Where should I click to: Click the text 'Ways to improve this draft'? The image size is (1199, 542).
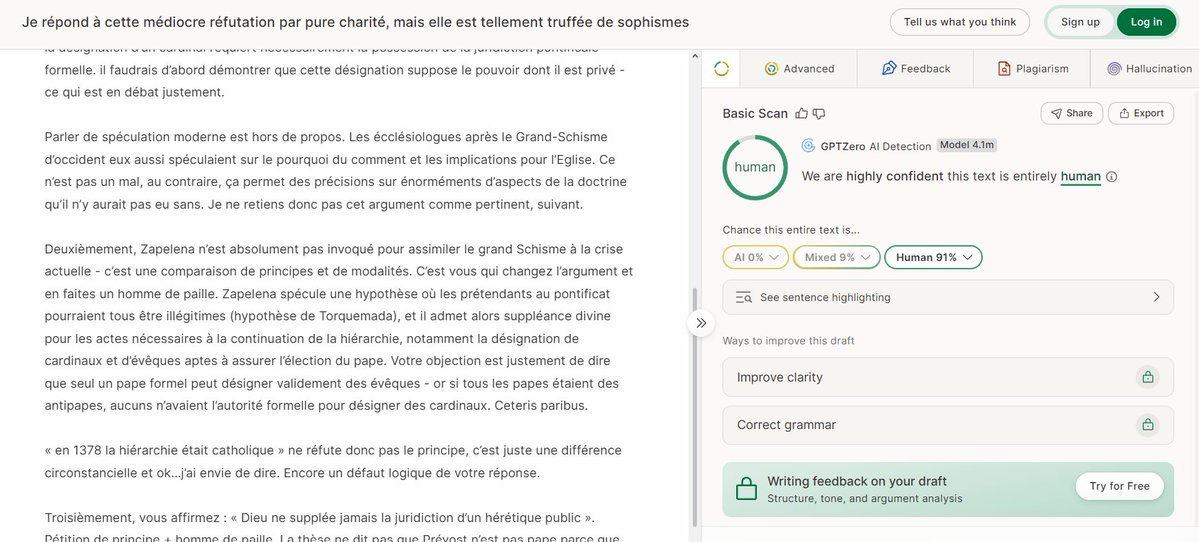point(788,341)
